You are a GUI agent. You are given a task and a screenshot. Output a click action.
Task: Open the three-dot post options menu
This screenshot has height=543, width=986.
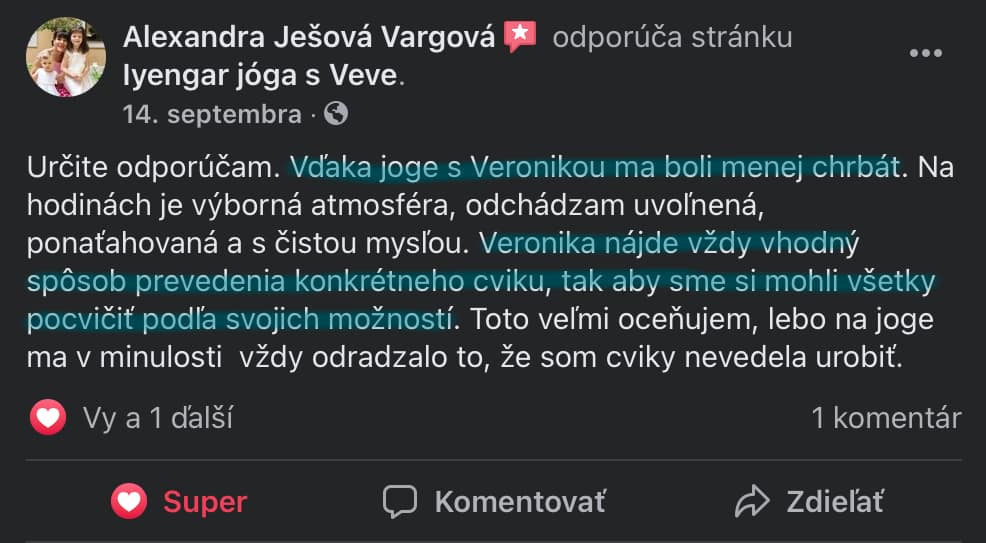coord(925,53)
